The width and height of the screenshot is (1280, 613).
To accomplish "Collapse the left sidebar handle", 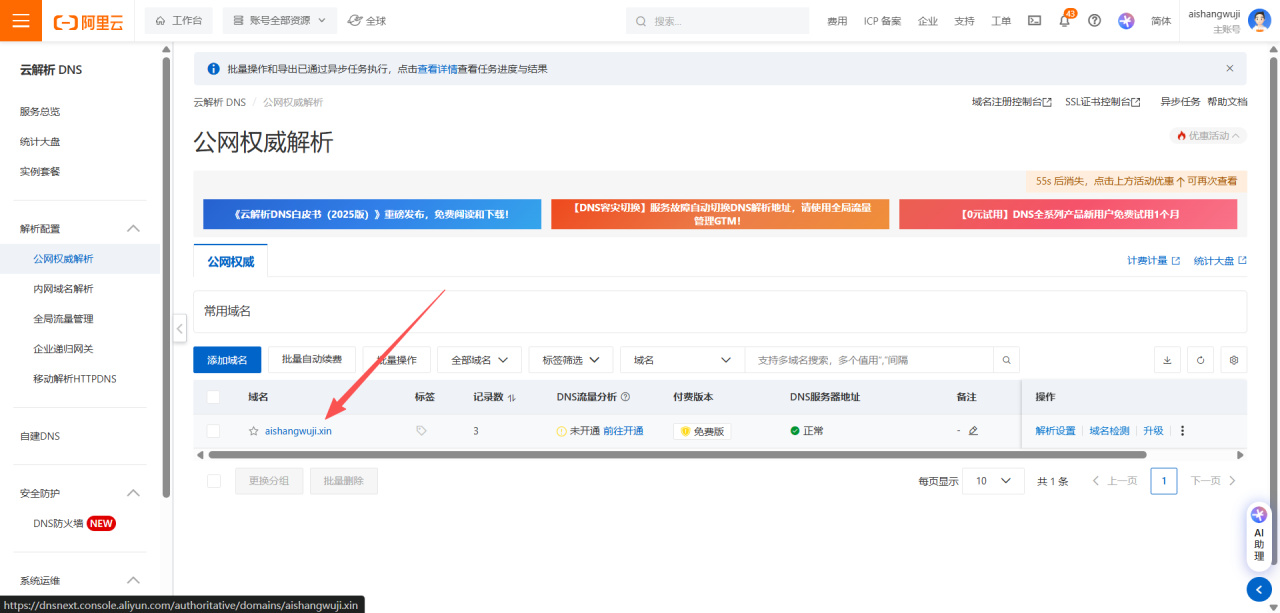I will pos(180,327).
